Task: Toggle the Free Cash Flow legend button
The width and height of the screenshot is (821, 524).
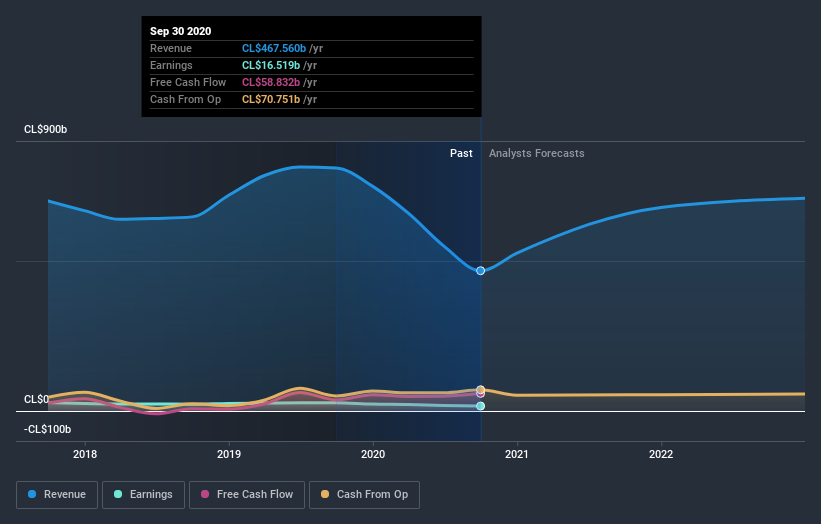Action: point(247,495)
